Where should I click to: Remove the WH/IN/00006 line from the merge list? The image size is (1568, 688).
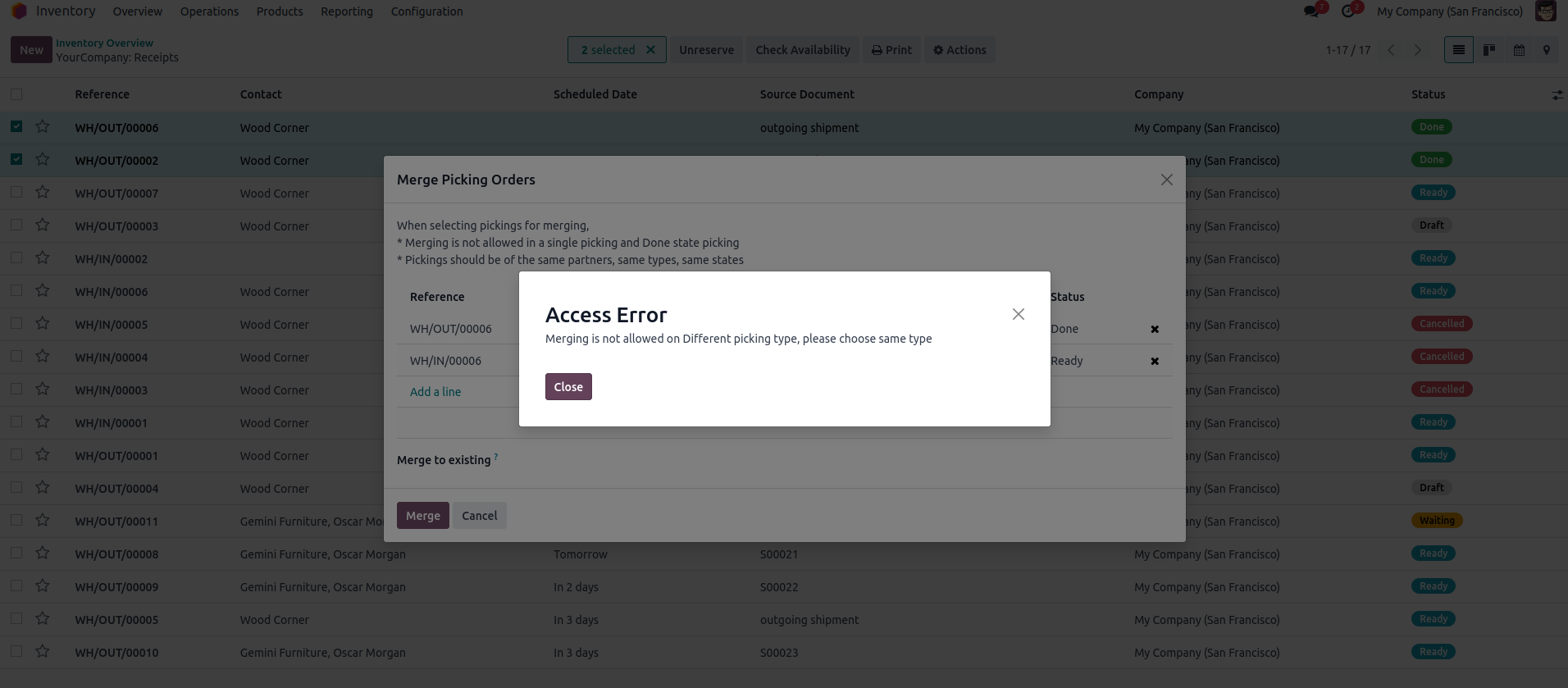tap(1155, 362)
